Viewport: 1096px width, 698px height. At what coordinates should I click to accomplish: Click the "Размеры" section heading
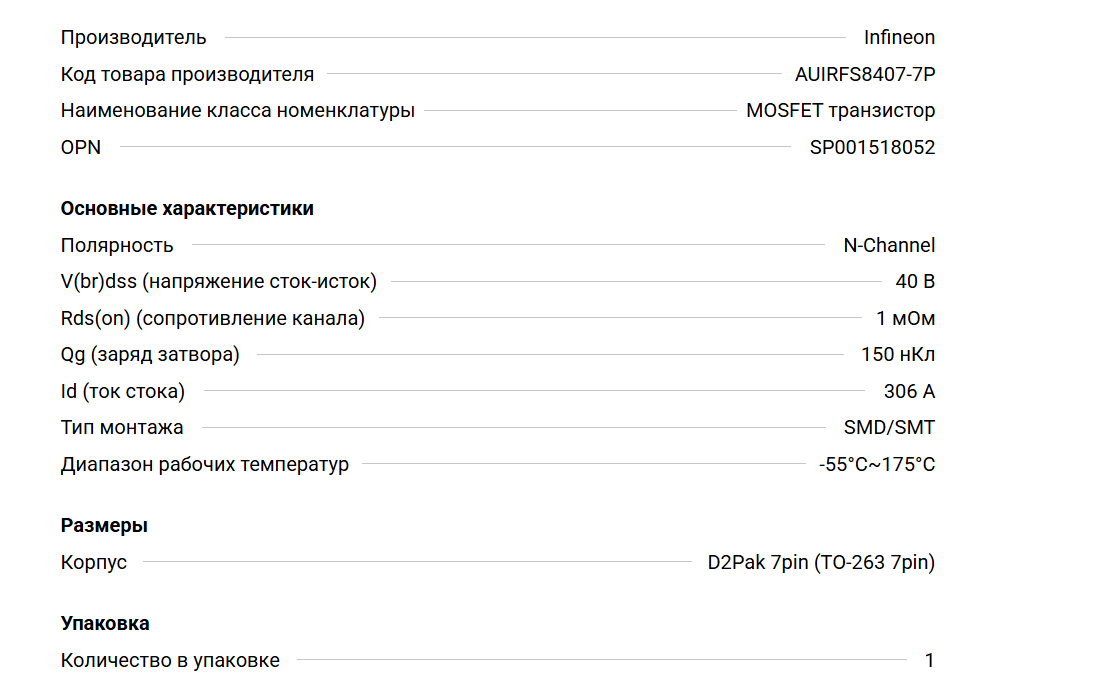(x=104, y=526)
